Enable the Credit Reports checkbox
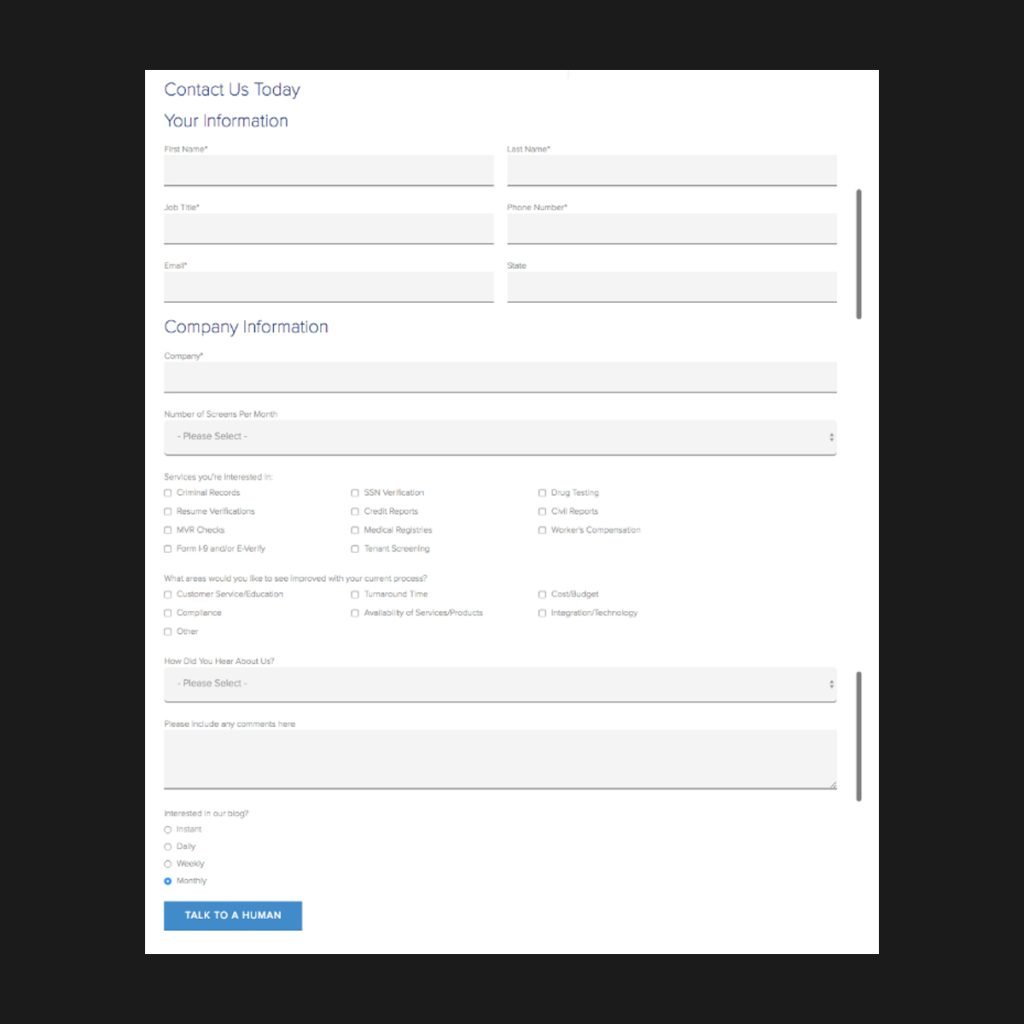The image size is (1024, 1024). (355, 511)
